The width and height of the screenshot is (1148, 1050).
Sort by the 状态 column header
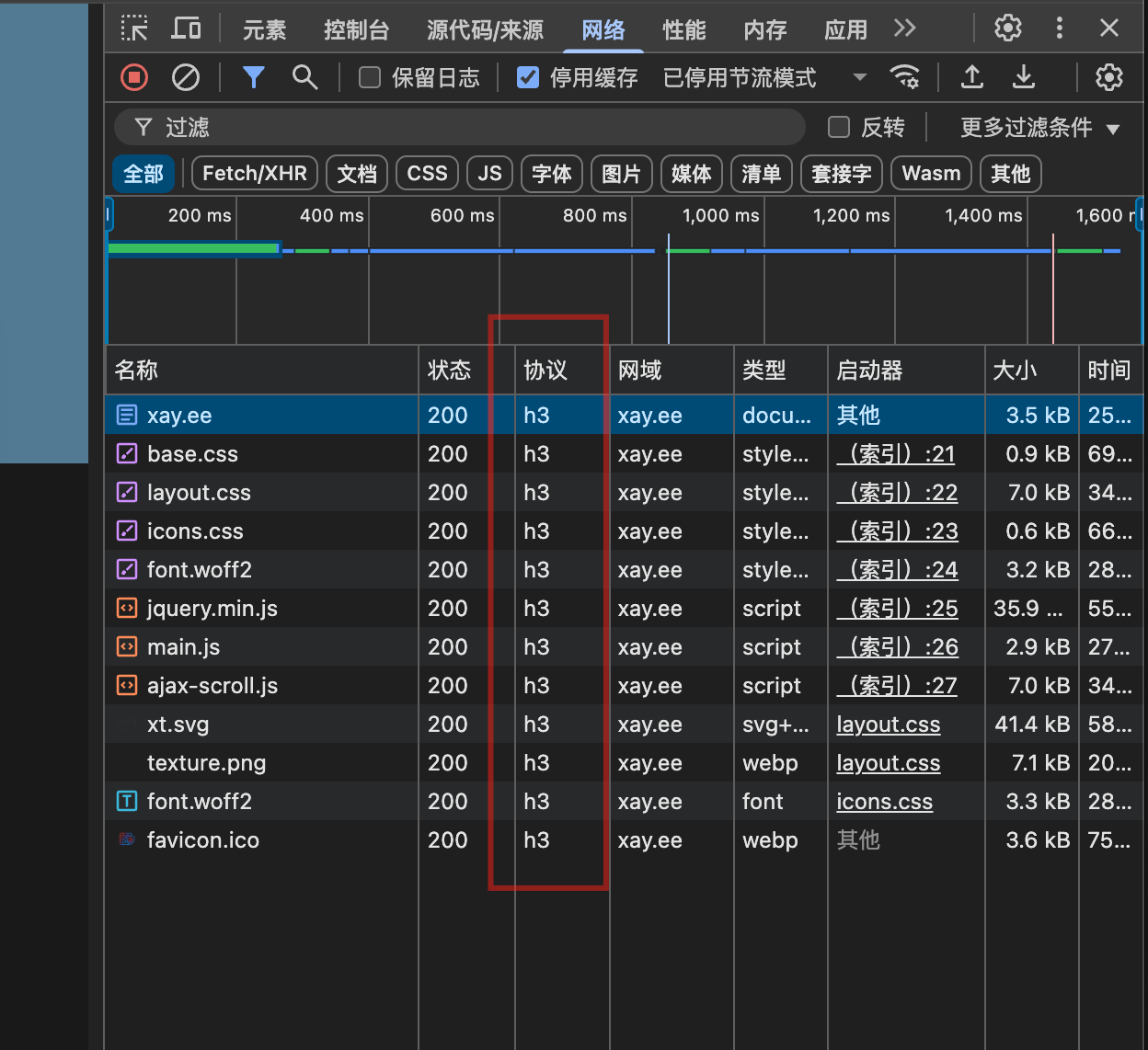tap(466, 371)
